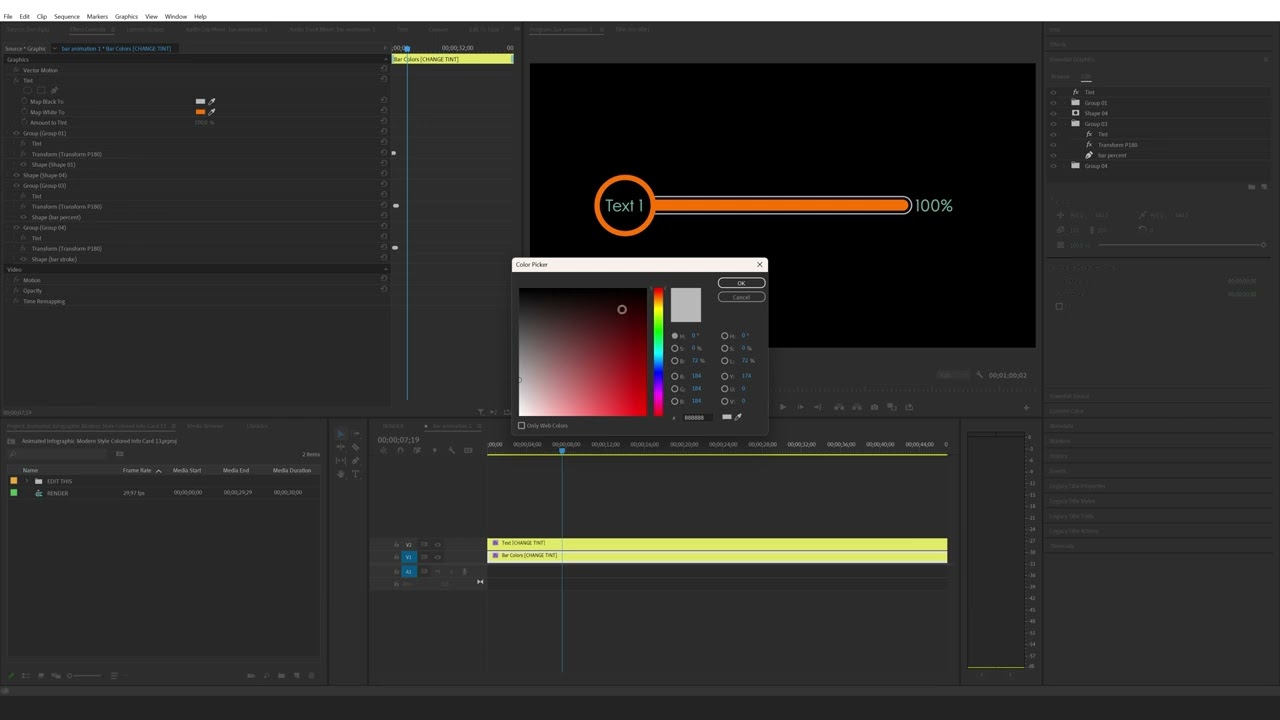Select the Green channel radio button
This screenshot has height=720, width=1280.
tap(675, 388)
